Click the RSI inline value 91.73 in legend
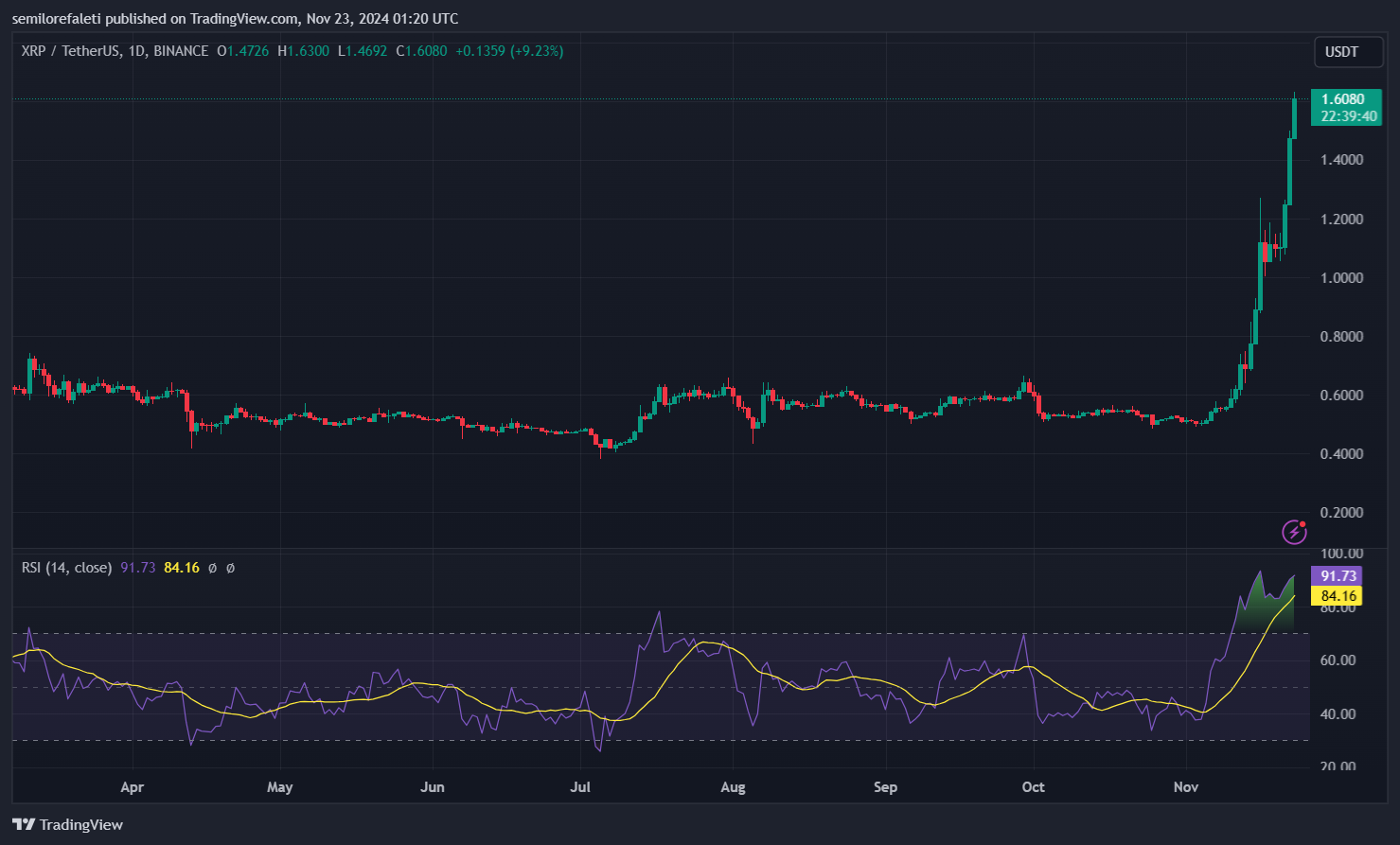Screen dimensions: 1400x845 click(138, 568)
